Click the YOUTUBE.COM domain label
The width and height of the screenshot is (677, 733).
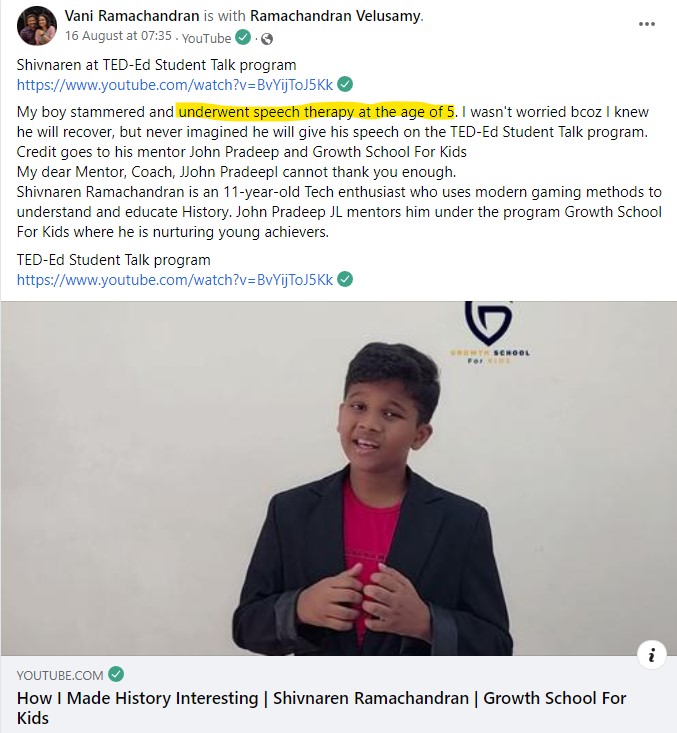(x=60, y=675)
